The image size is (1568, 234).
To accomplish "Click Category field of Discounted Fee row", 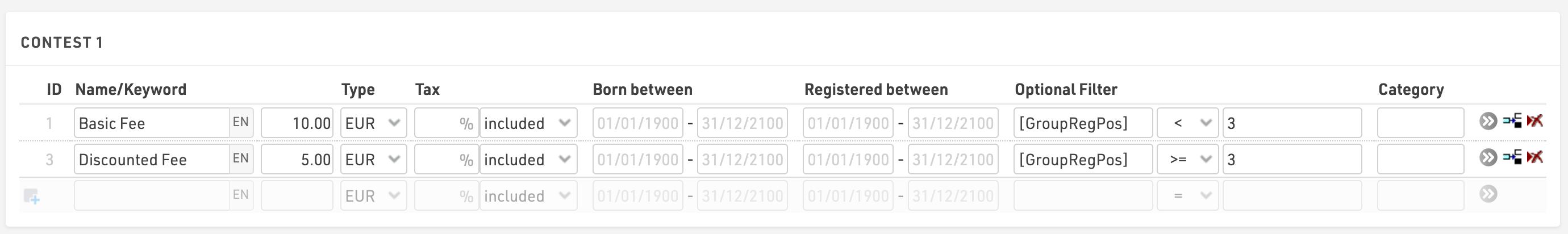I will coord(1420,159).
